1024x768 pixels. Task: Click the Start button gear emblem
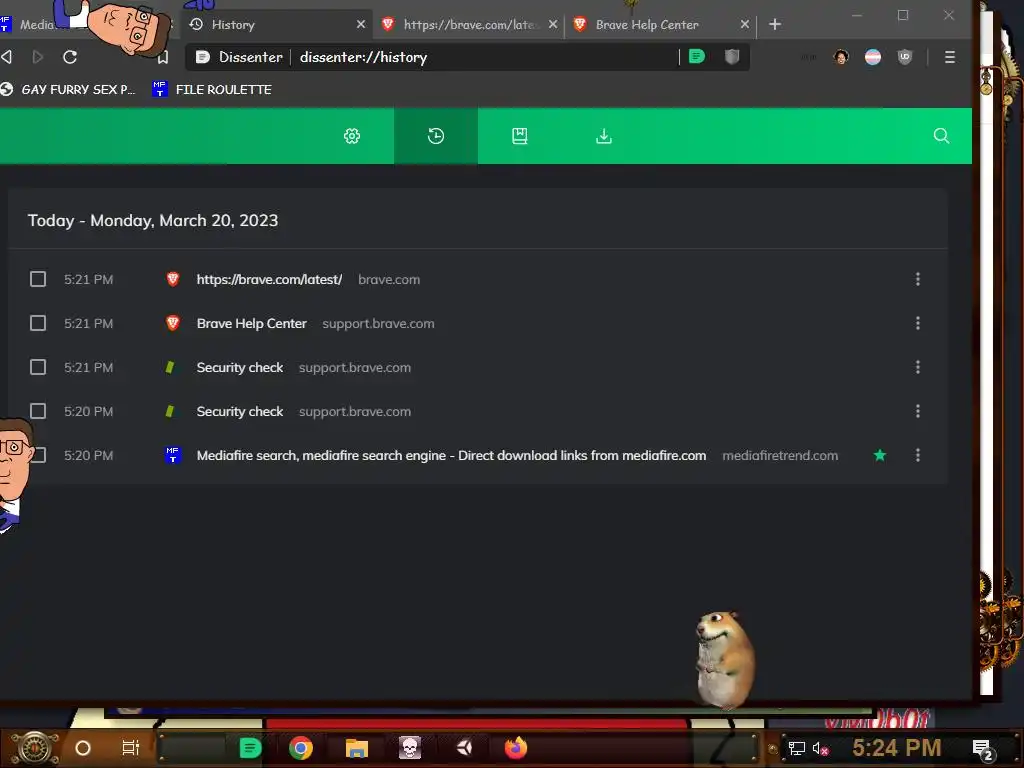point(35,748)
